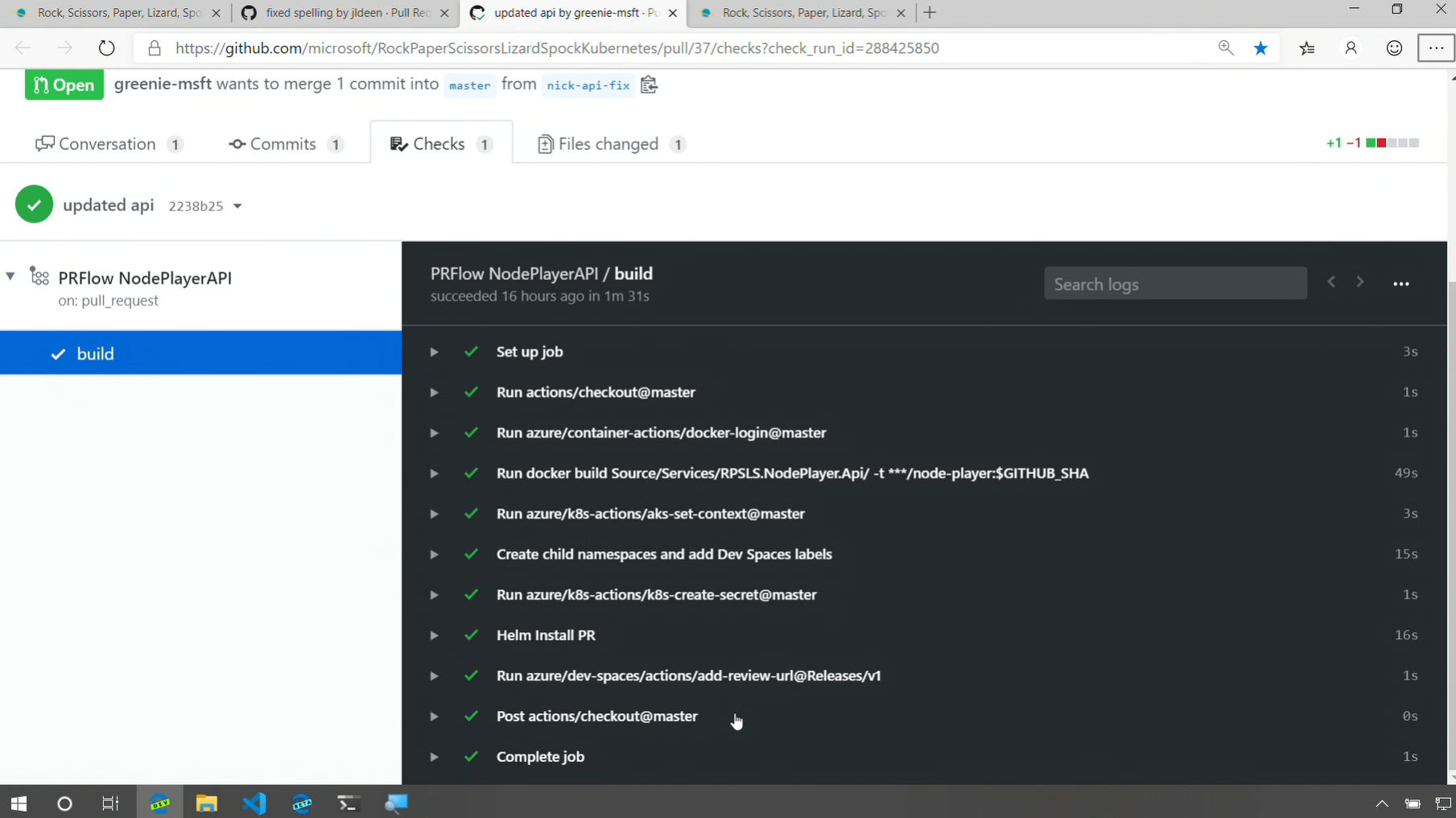This screenshot has height=818, width=1456.
Task: Launch Visual Studio Code from taskbar
Action: point(254,803)
